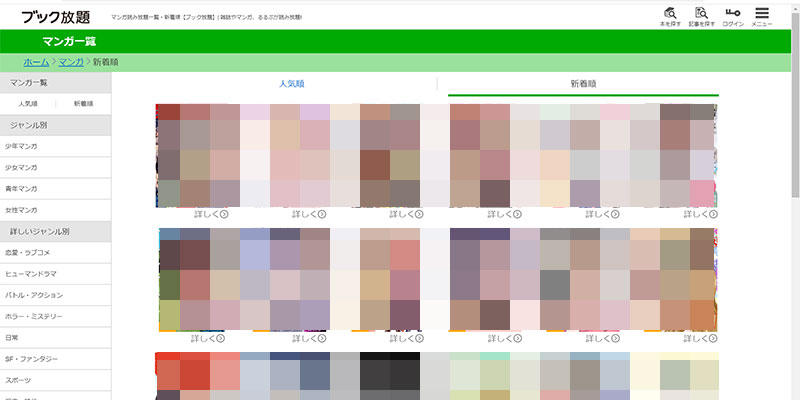Follow the マンガ breadcrumb link
Image resolution: width=800 pixels, height=400 pixels.
coord(71,62)
